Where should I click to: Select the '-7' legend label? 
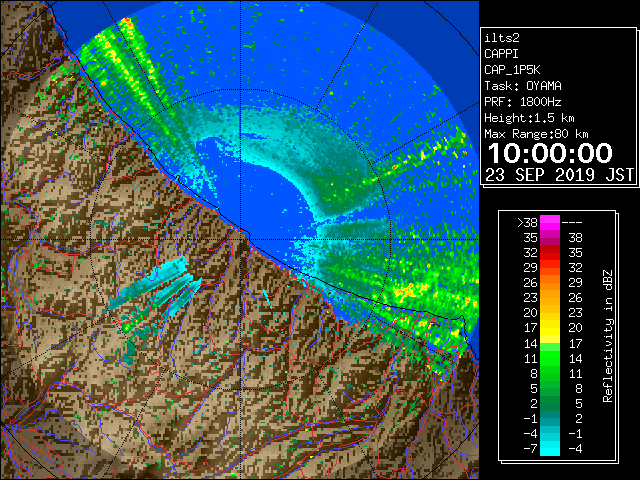click(x=530, y=448)
